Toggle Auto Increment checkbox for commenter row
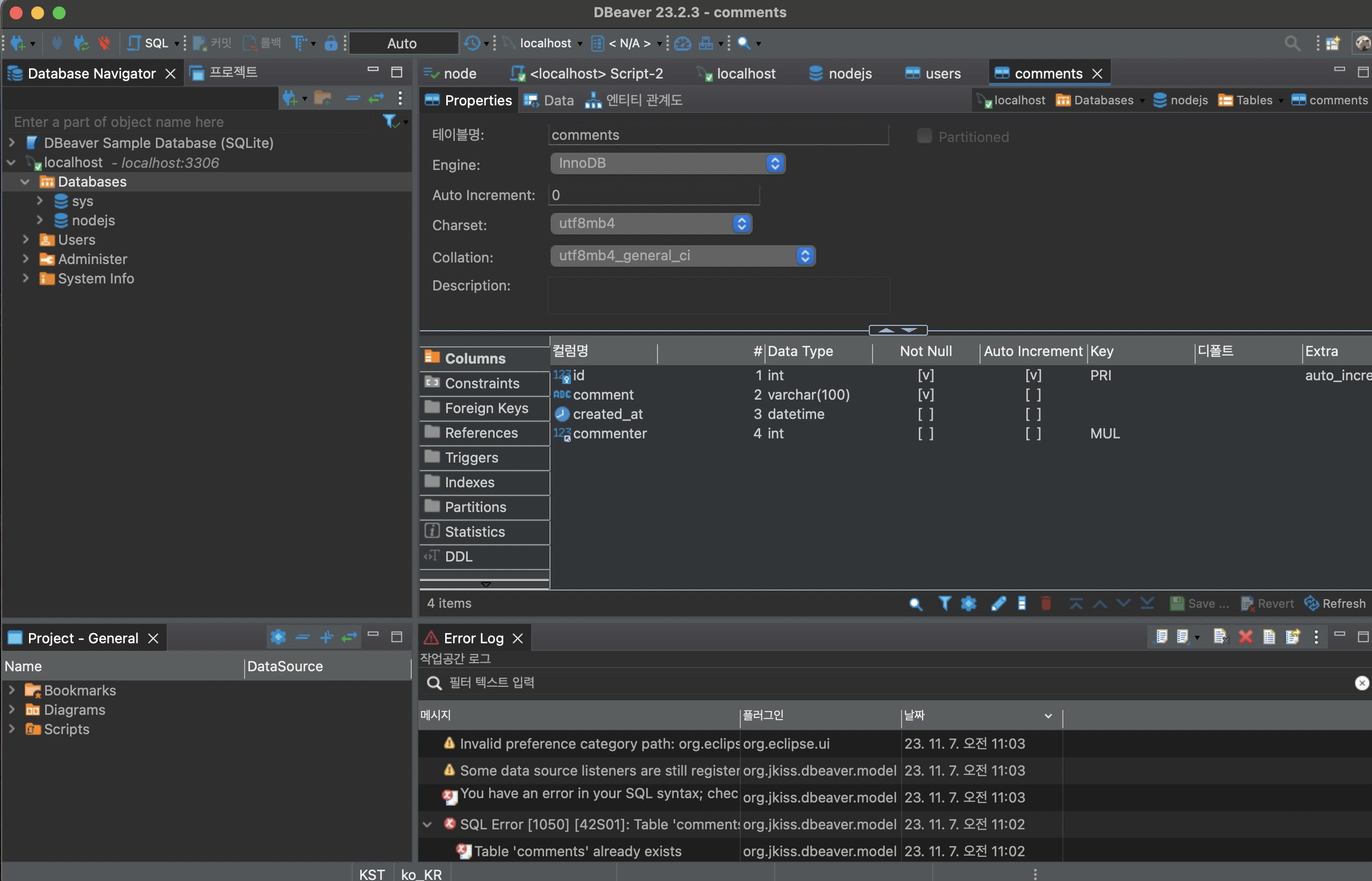 coord(1033,434)
